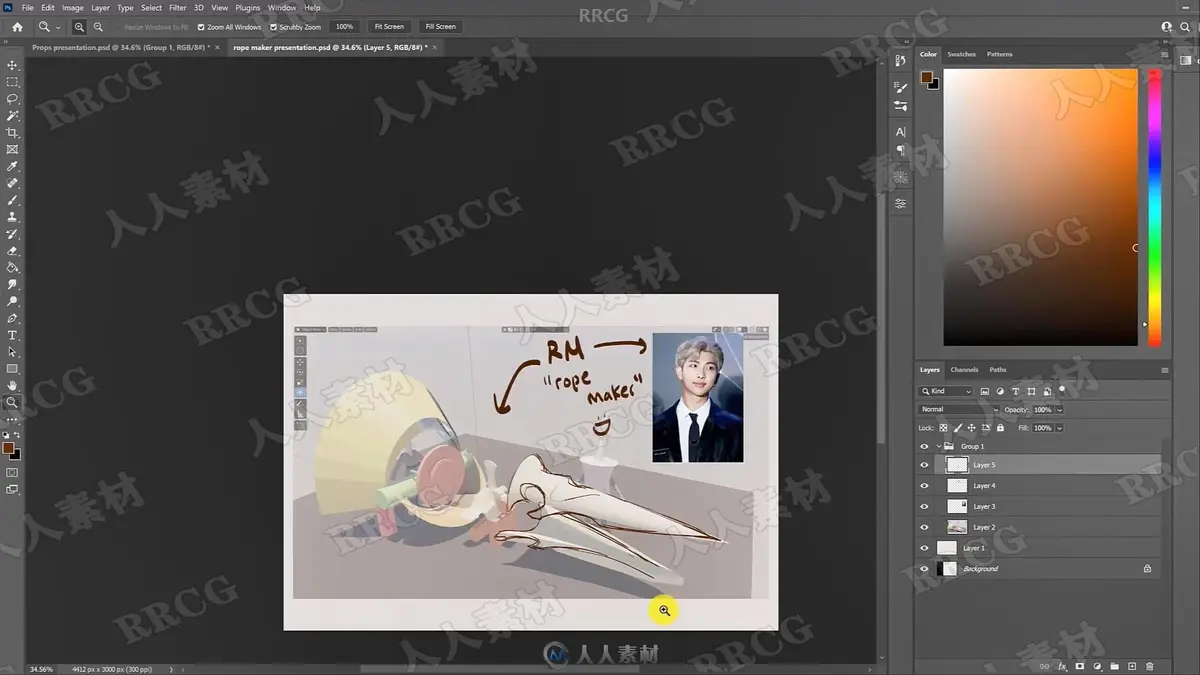Image resolution: width=1200 pixels, height=675 pixels.
Task: Select the Paint Bucket tool
Action: 13,268
